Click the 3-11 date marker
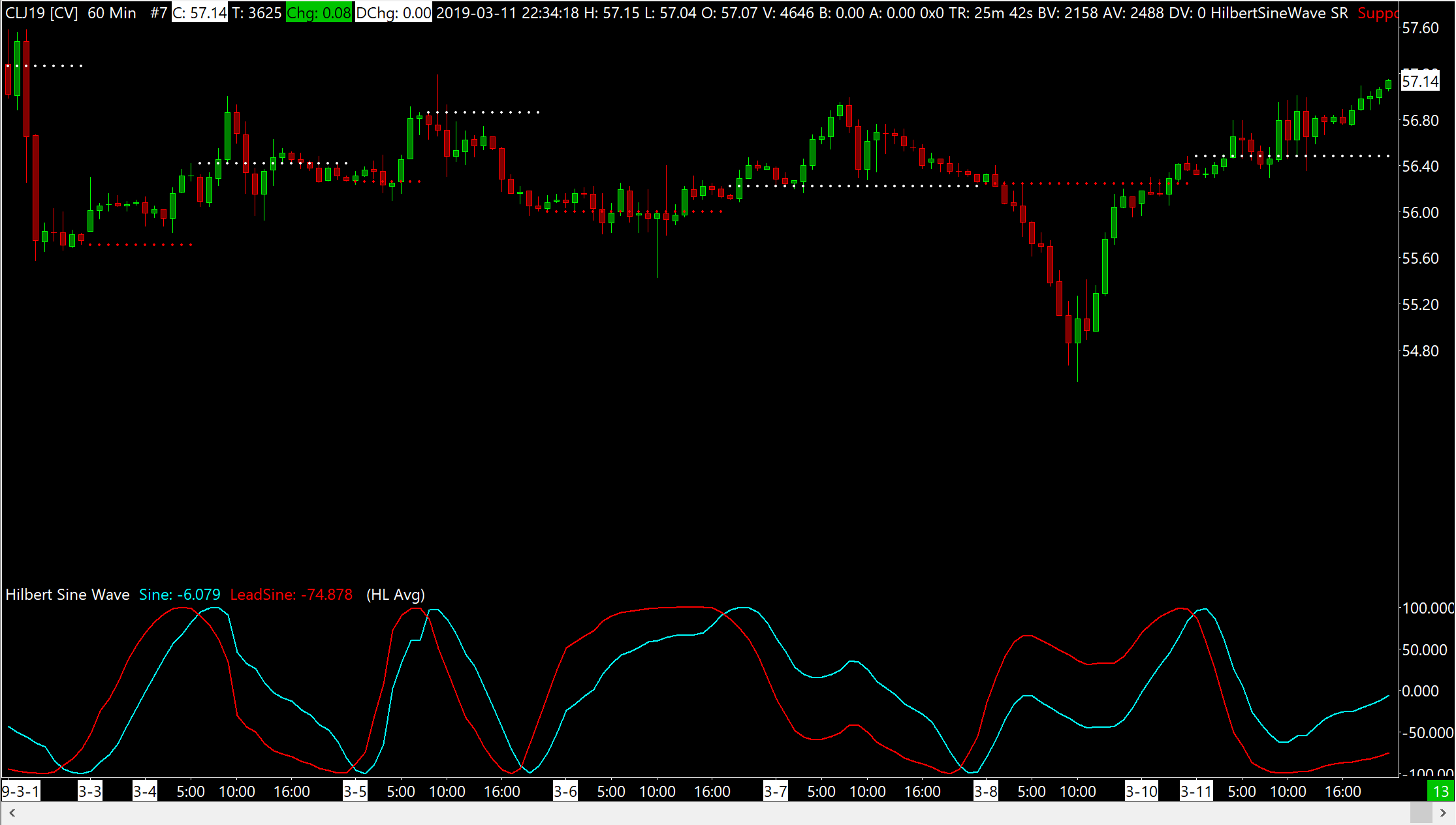Screen dimensions: 1456x825 (x=1196, y=792)
